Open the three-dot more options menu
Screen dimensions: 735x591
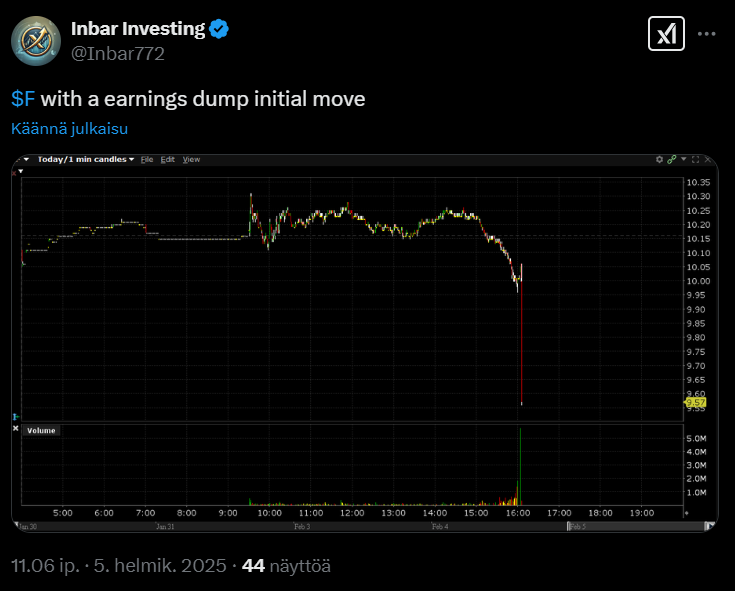pyautogui.click(x=707, y=34)
